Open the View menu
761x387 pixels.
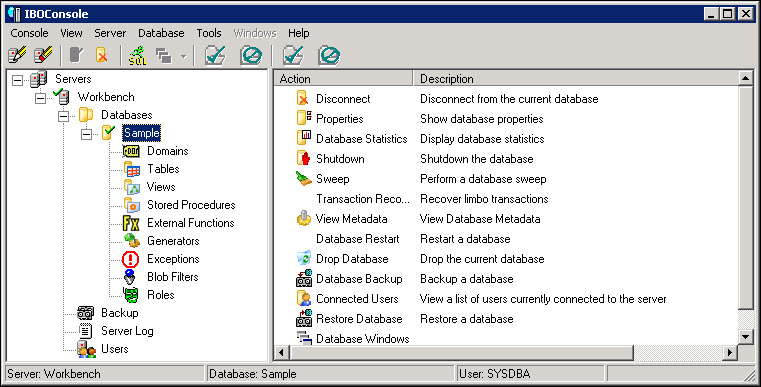point(71,33)
